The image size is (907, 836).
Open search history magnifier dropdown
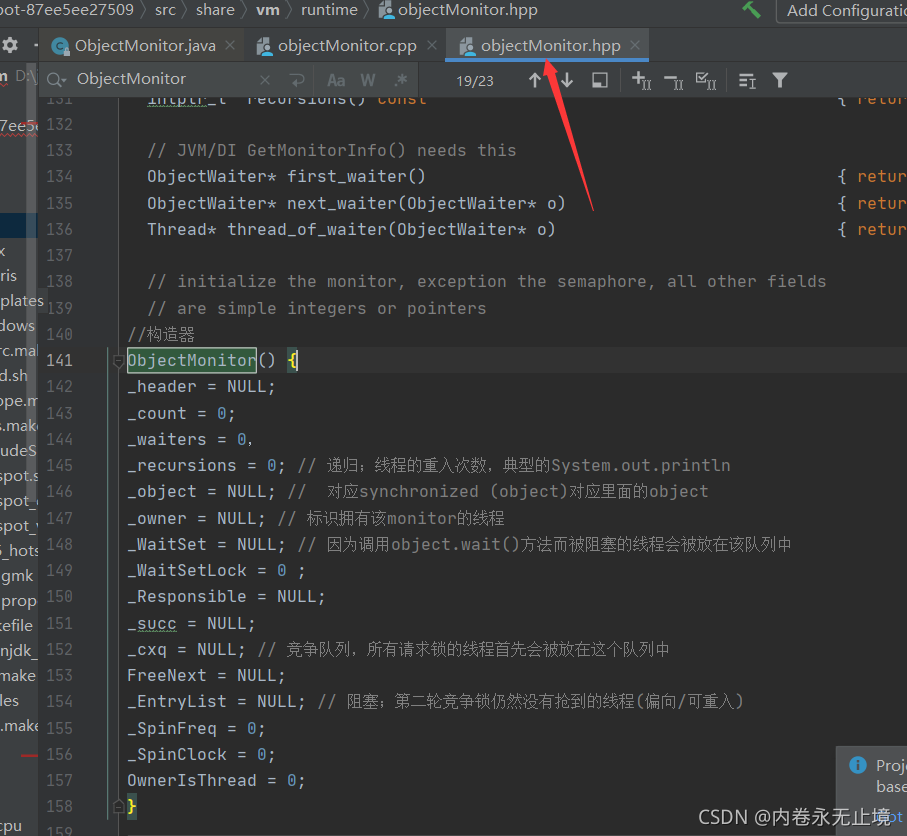click(x=56, y=80)
